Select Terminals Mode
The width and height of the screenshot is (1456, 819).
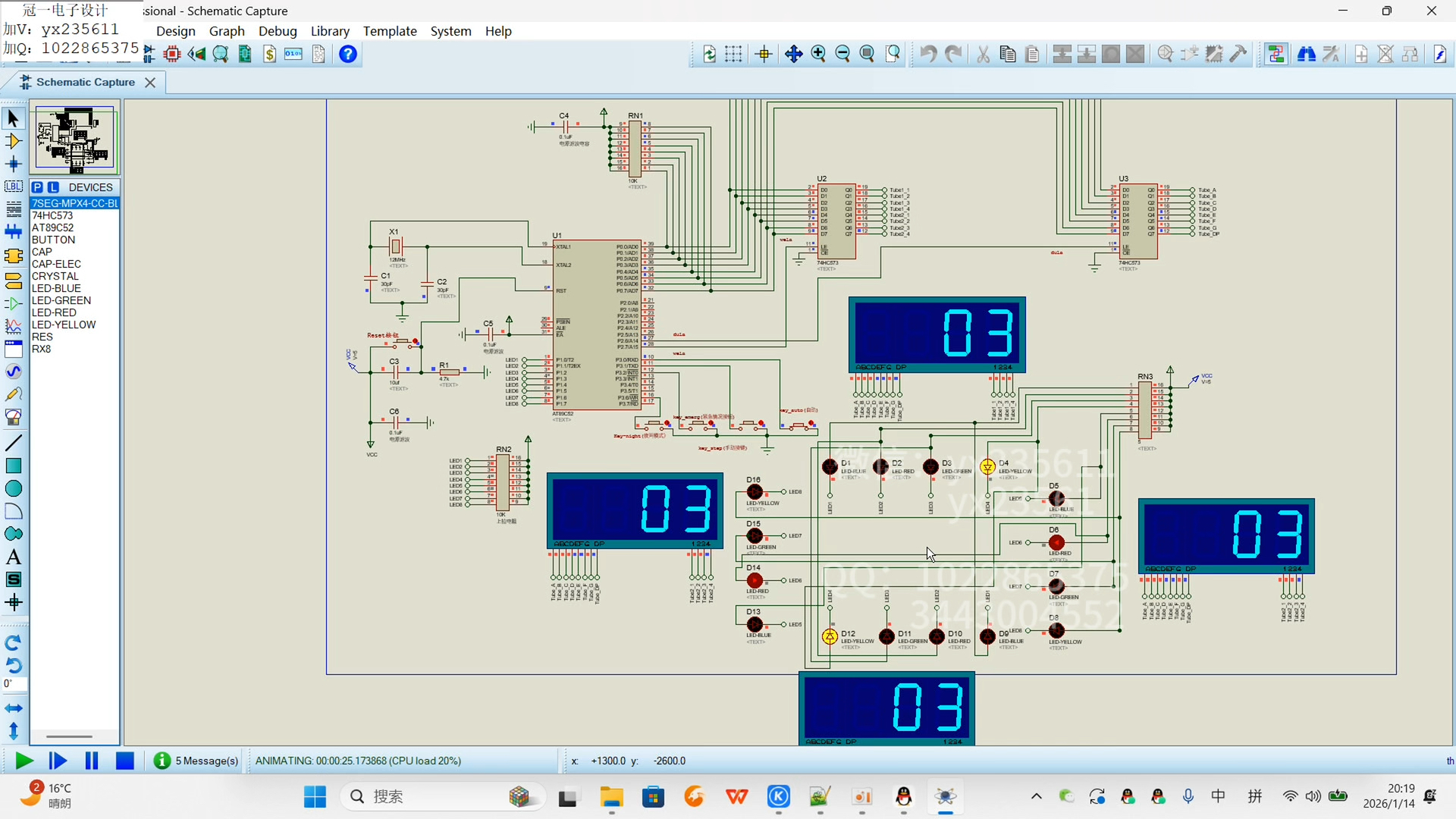[x=13, y=281]
